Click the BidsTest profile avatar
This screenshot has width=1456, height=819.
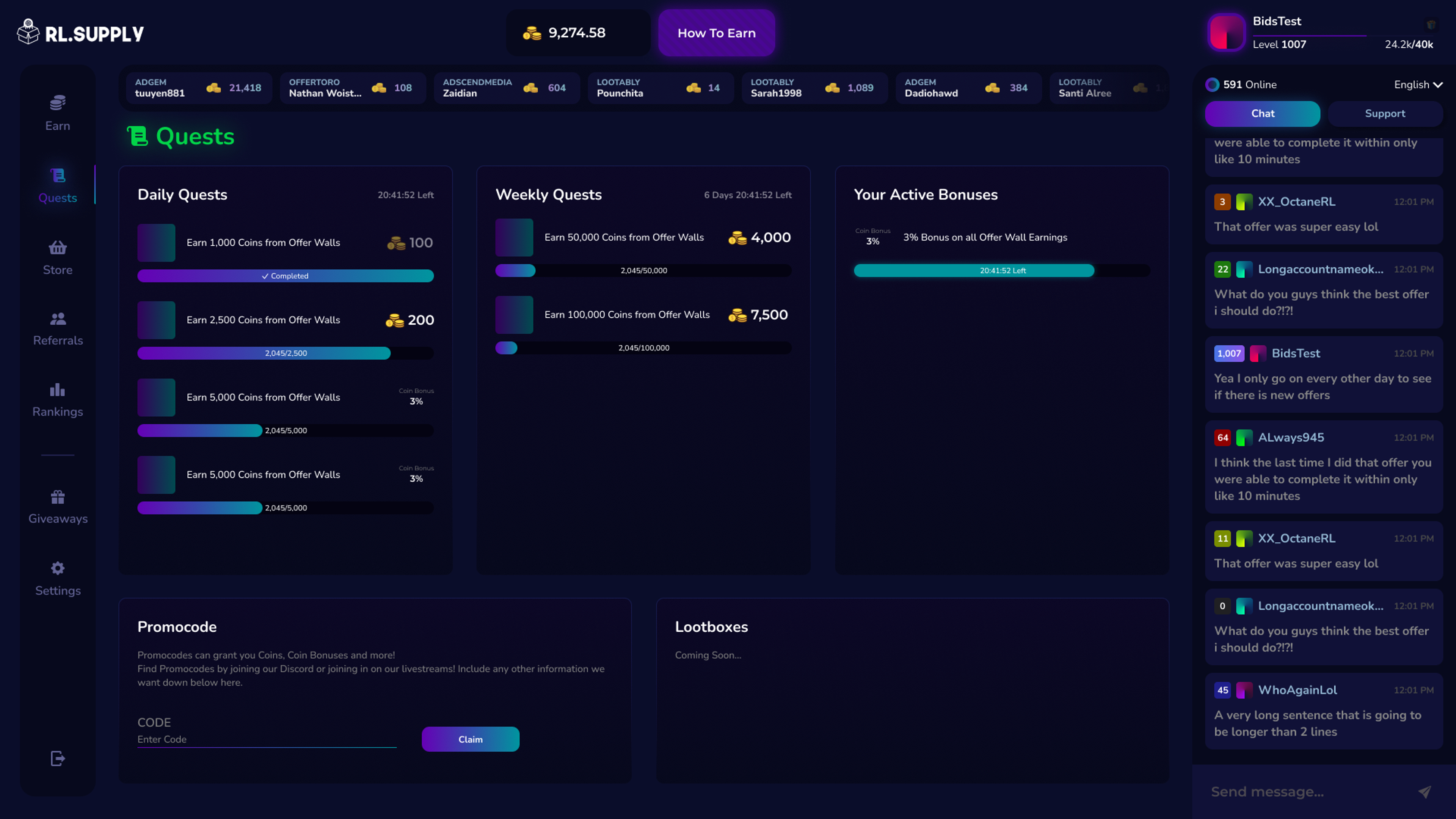pyautogui.click(x=1226, y=33)
